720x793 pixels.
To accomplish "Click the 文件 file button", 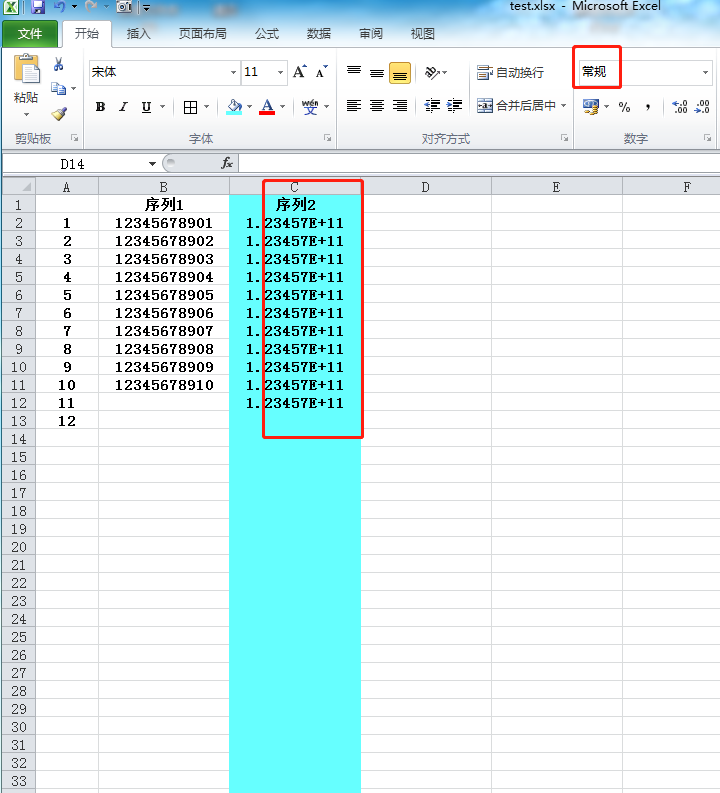I will tap(30, 34).
